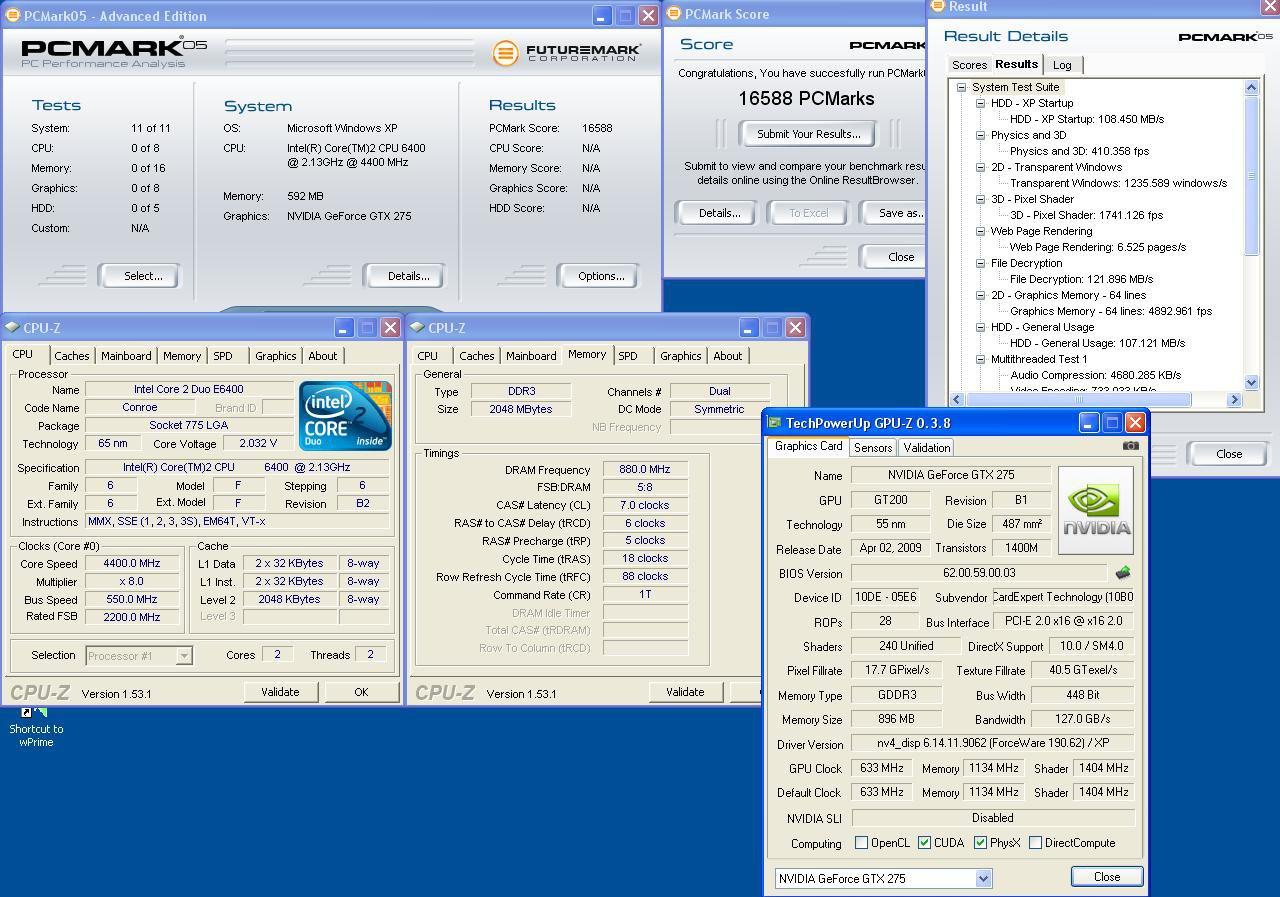The height and width of the screenshot is (897, 1280).
Task: Click the Result tree scroll up arrow
Action: 1251,87
